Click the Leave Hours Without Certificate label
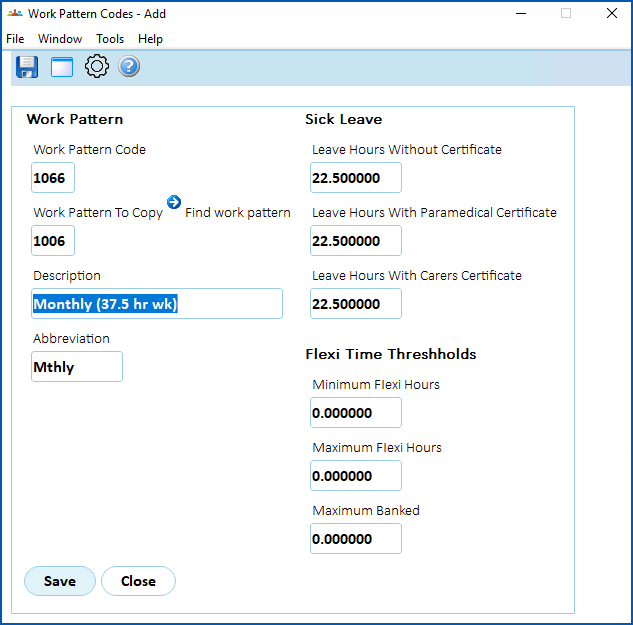 [407, 149]
